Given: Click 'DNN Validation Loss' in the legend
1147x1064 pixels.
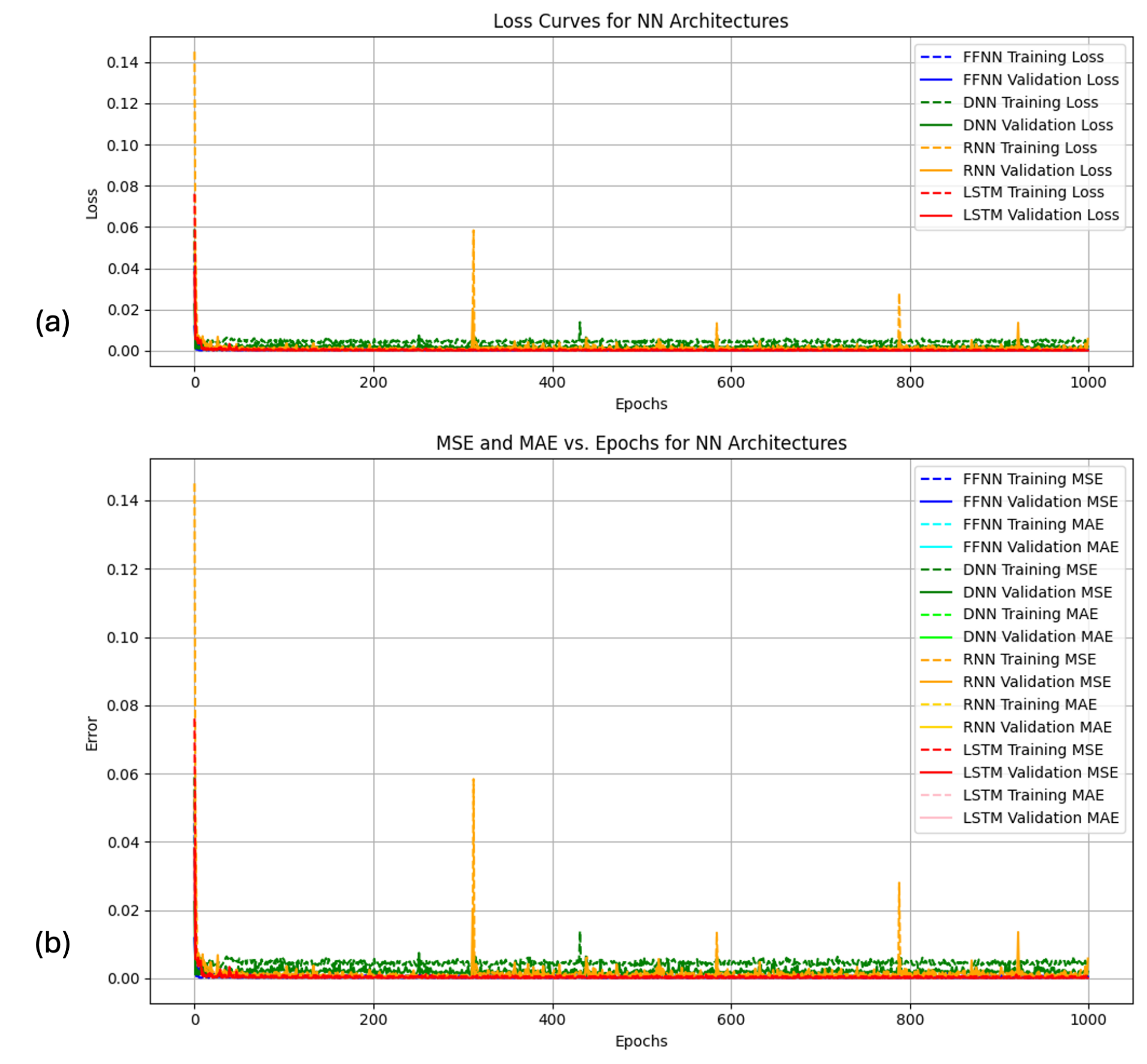Looking at the screenshot, I should [x=1016, y=125].
